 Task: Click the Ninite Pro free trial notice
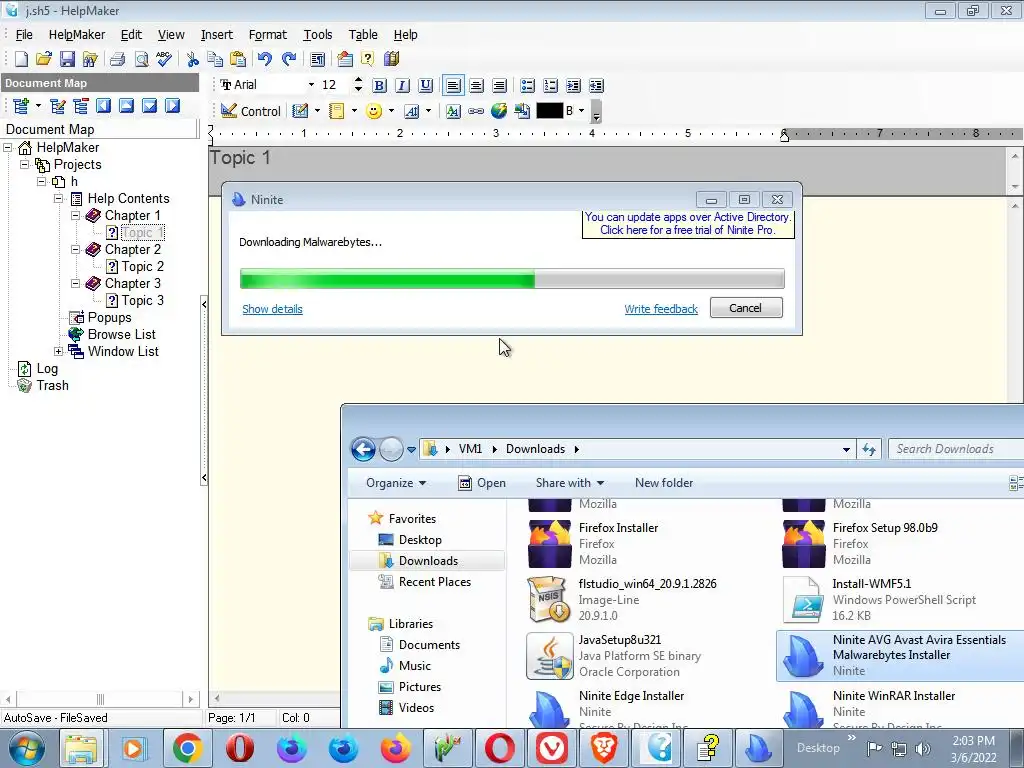[x=688, y=223]
